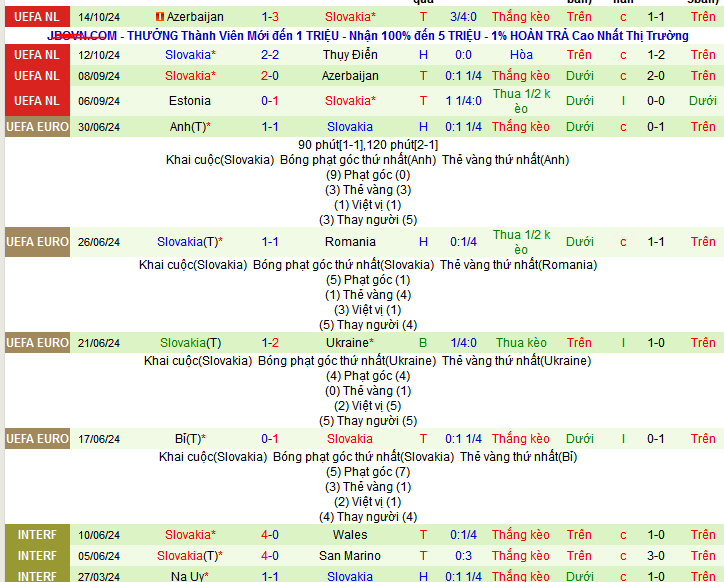Viewport: 724px width, 582px height.
Task: Click the Na Uy team name
Action: [190, 577]
